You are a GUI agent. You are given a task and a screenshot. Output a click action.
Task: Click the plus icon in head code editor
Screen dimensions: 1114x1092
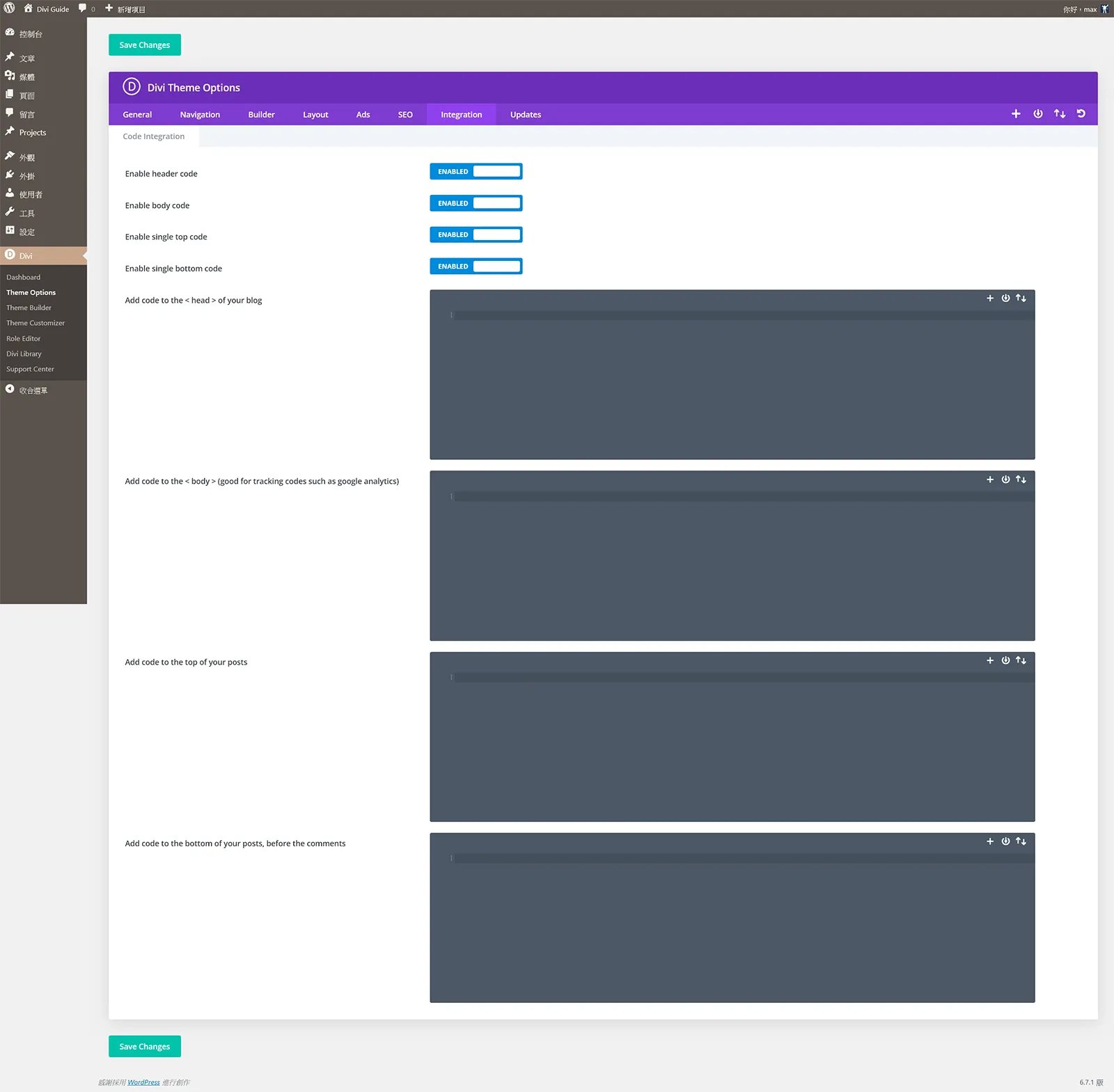(990, 299)
